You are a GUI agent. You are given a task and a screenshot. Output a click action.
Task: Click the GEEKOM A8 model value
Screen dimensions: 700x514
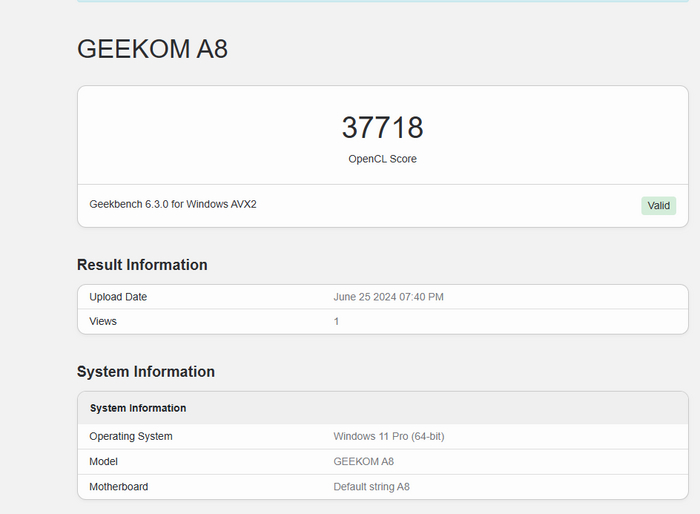click(x=363, y=461)
